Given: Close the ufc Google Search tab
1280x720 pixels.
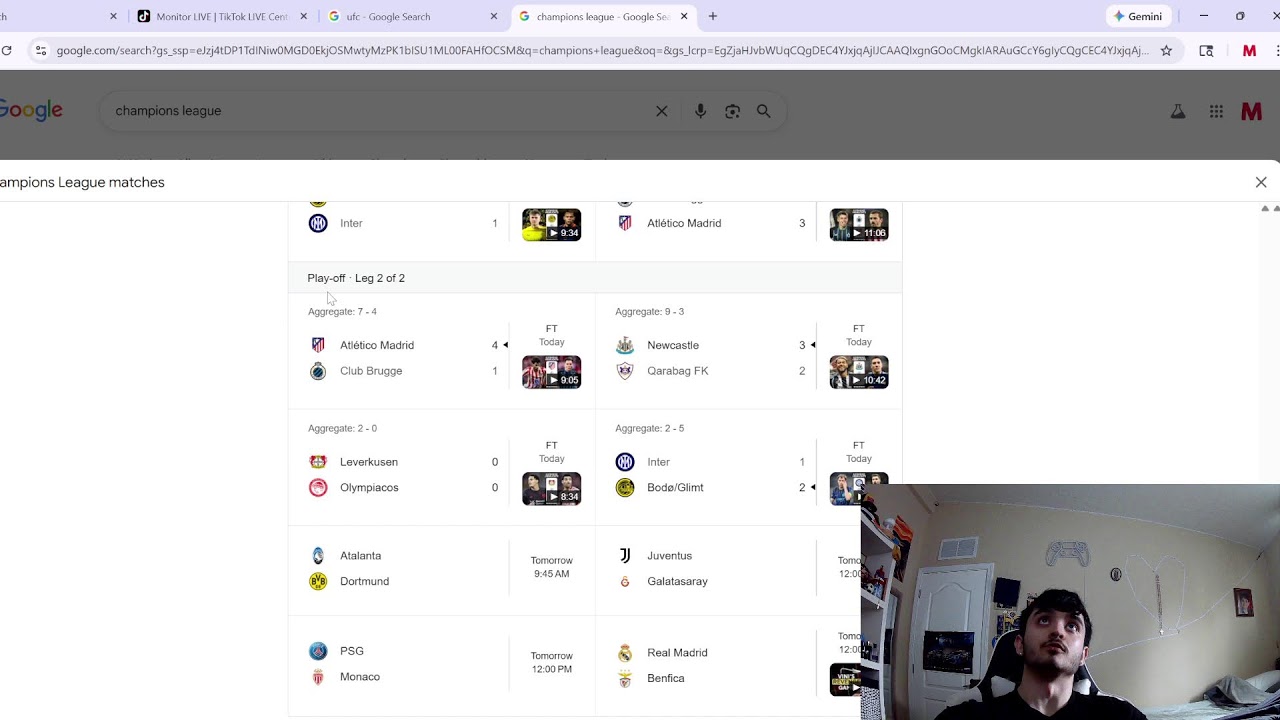Looking at the screenshot, I should [x=494, y=16].
